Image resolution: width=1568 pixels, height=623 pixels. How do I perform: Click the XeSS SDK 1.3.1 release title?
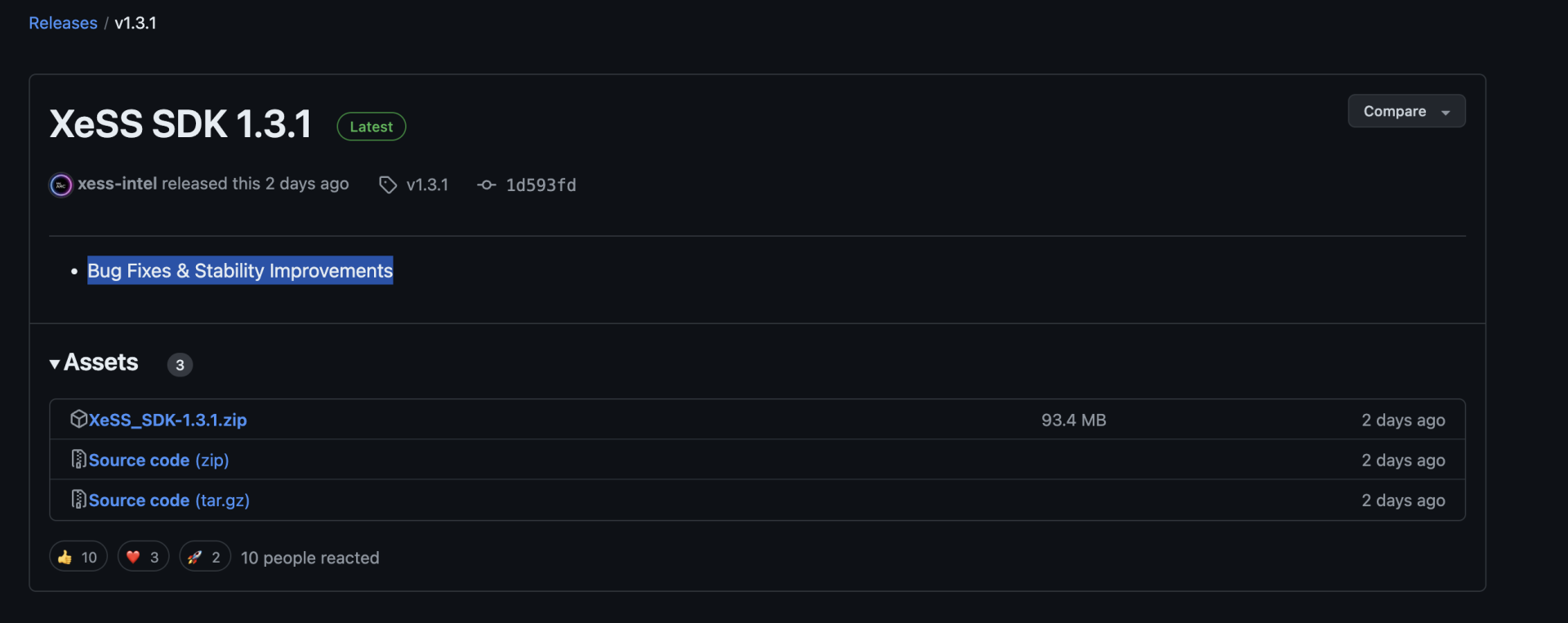[180, 125]
